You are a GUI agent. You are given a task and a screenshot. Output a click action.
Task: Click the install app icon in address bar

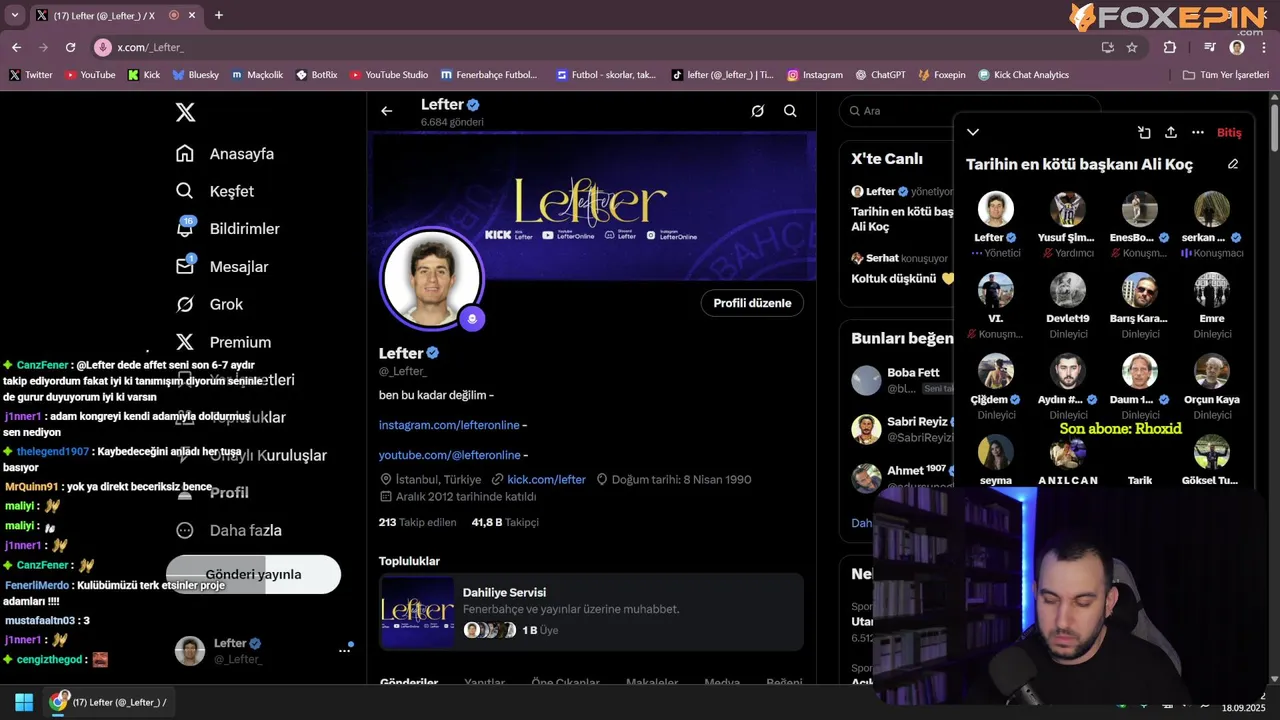coord(1107,47)
